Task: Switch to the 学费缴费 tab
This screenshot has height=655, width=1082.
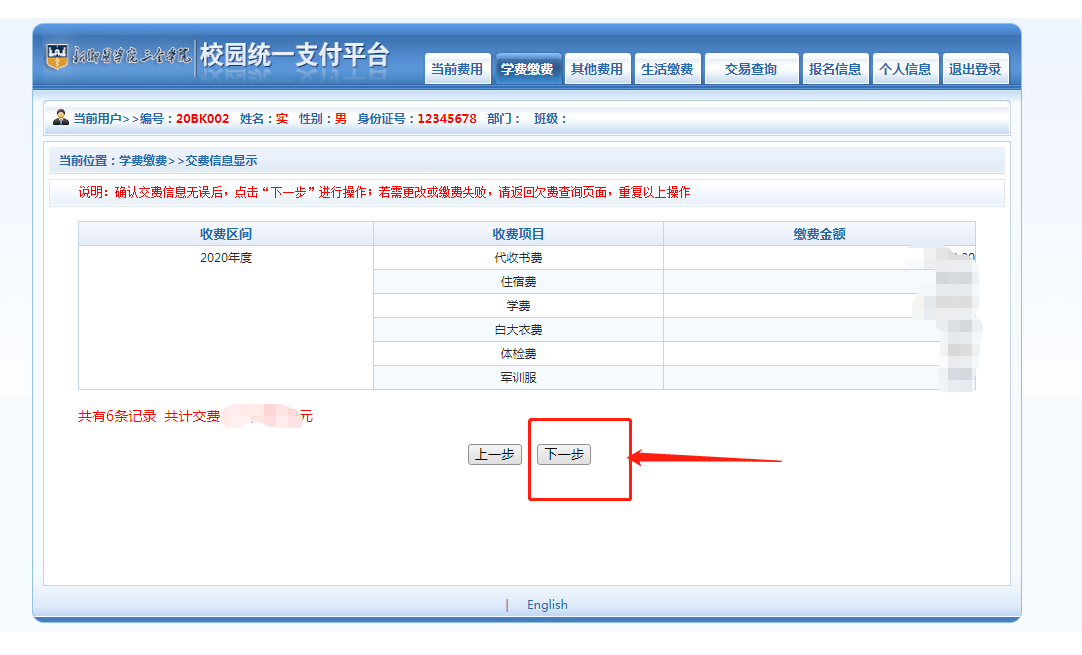Action: [x=527, y=69]
